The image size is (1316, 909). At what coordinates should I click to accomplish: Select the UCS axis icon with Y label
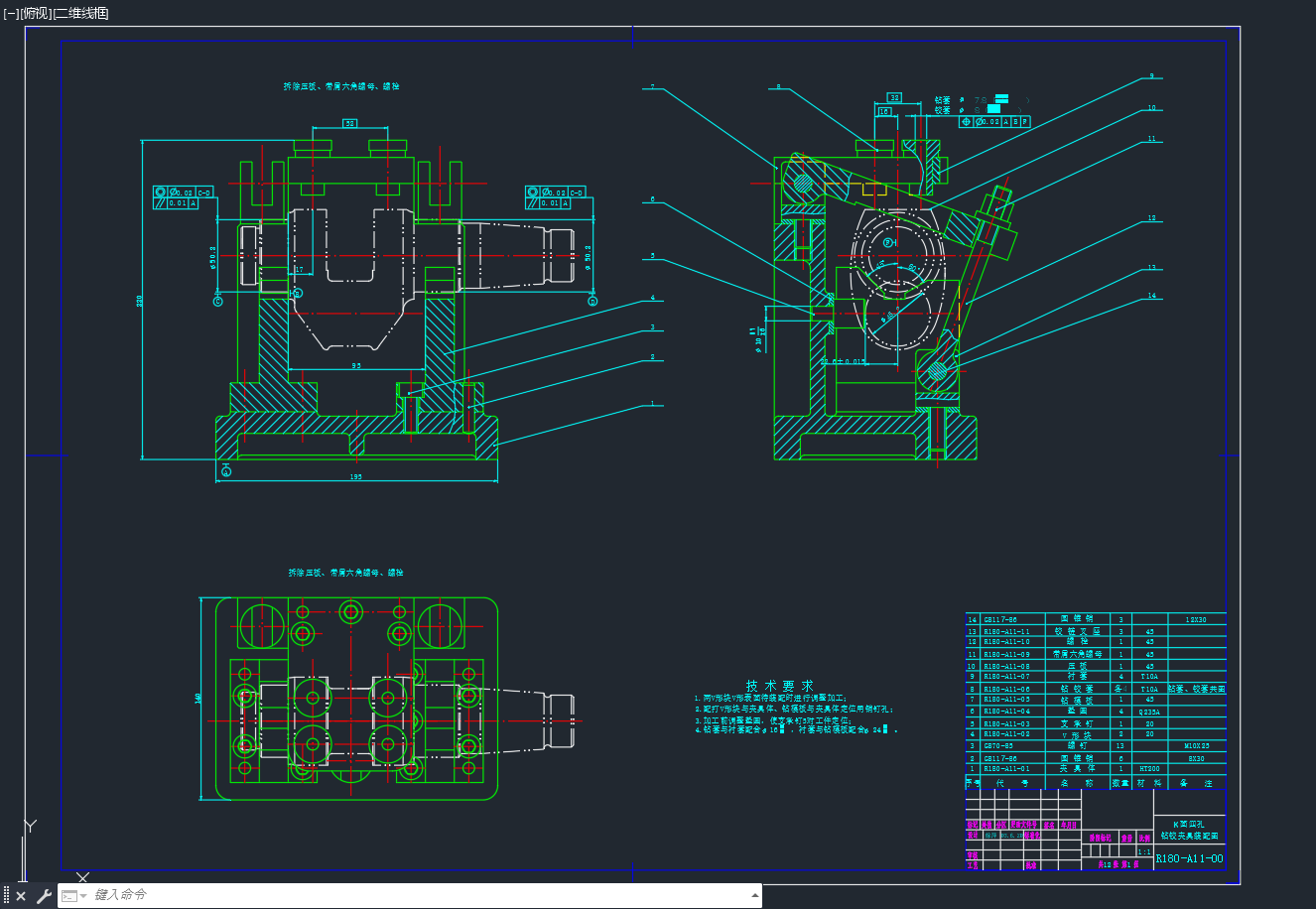[x=30, y=827]
